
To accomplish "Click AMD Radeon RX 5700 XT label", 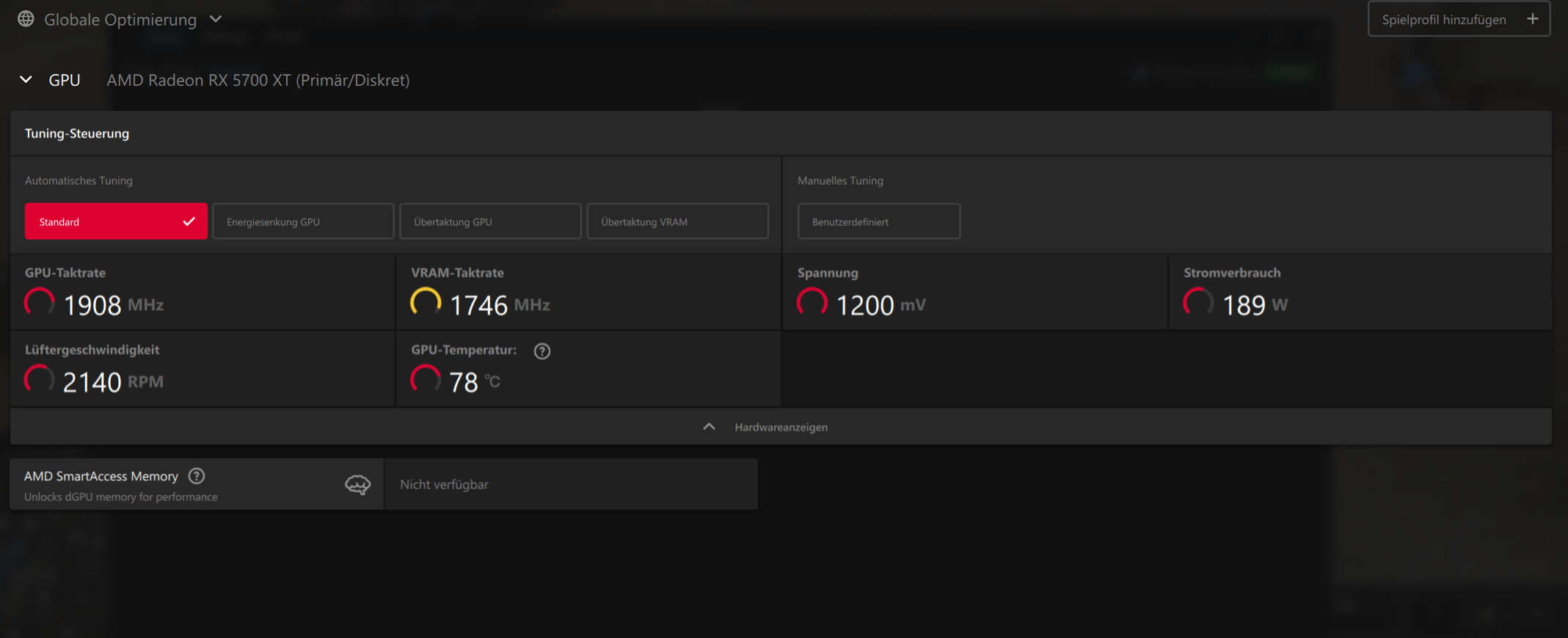I will (258, 80).
